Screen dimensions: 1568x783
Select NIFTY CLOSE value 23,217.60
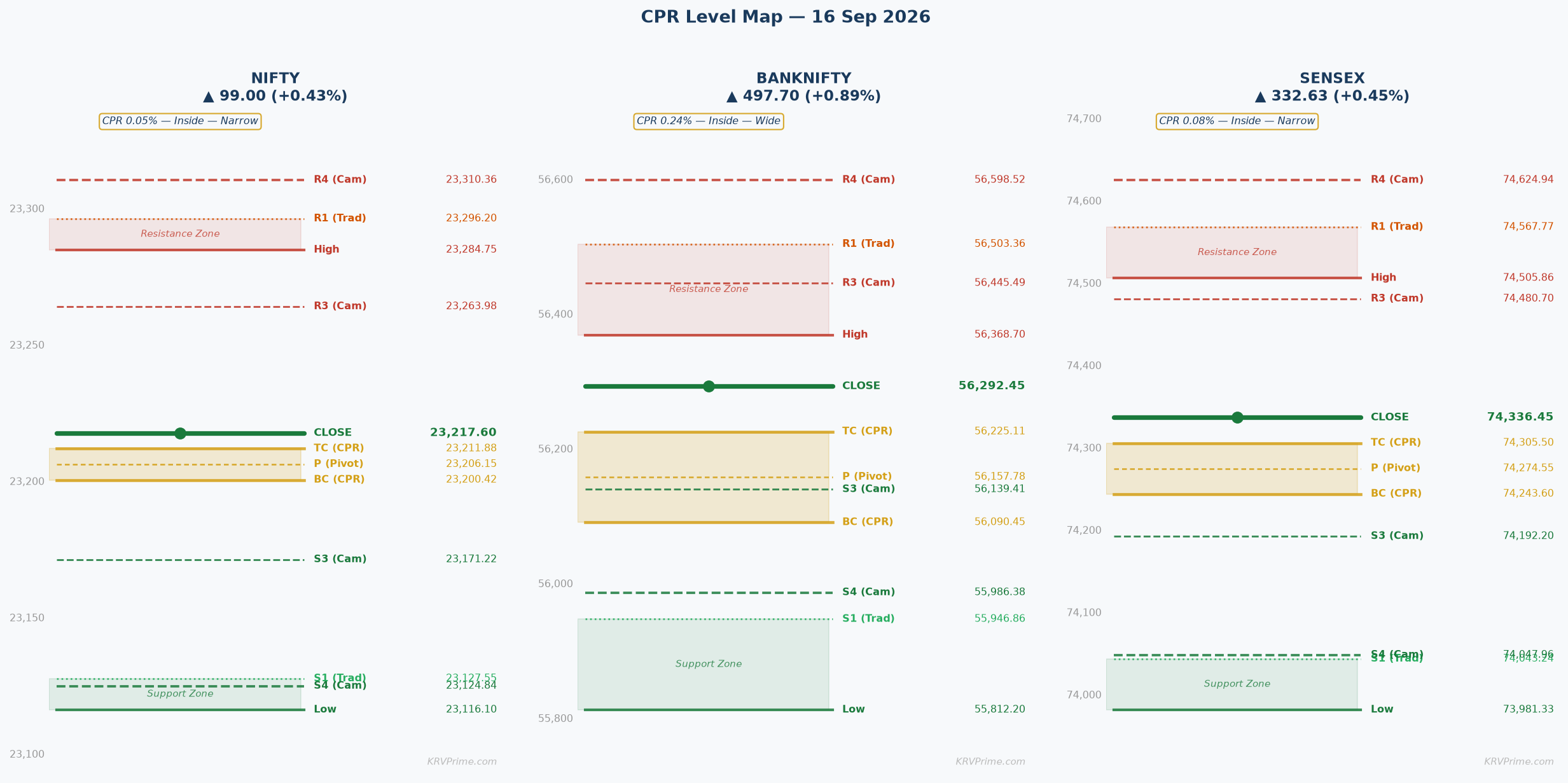(x=463, y=433)
